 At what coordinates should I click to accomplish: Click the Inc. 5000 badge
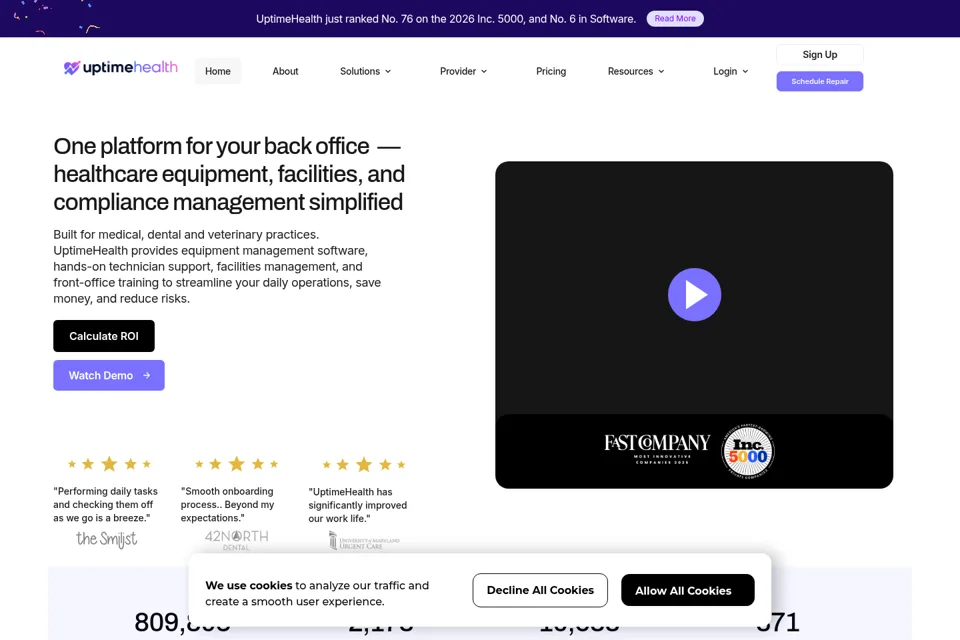coord(748,451)
